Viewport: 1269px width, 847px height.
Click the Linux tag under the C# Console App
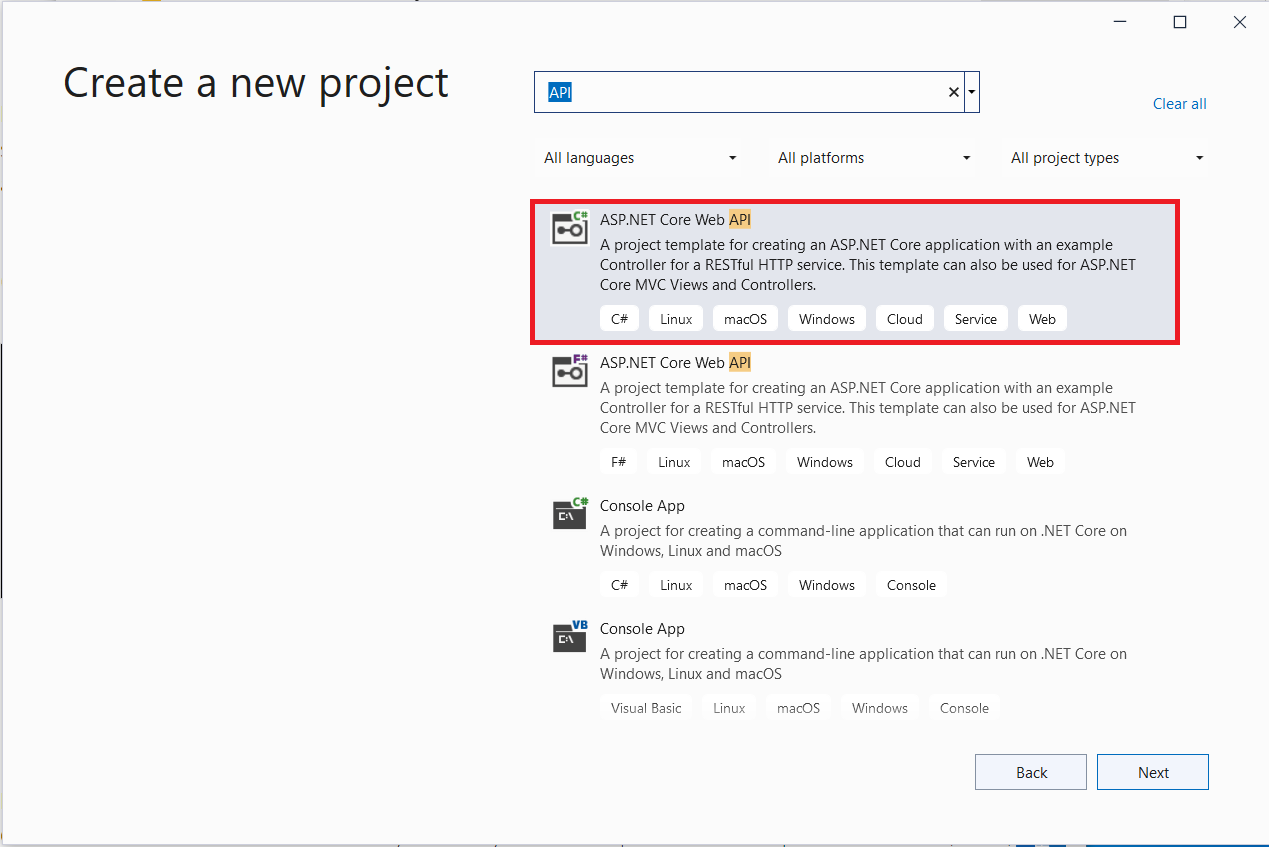pyautogui.click(x=675, y=584)
